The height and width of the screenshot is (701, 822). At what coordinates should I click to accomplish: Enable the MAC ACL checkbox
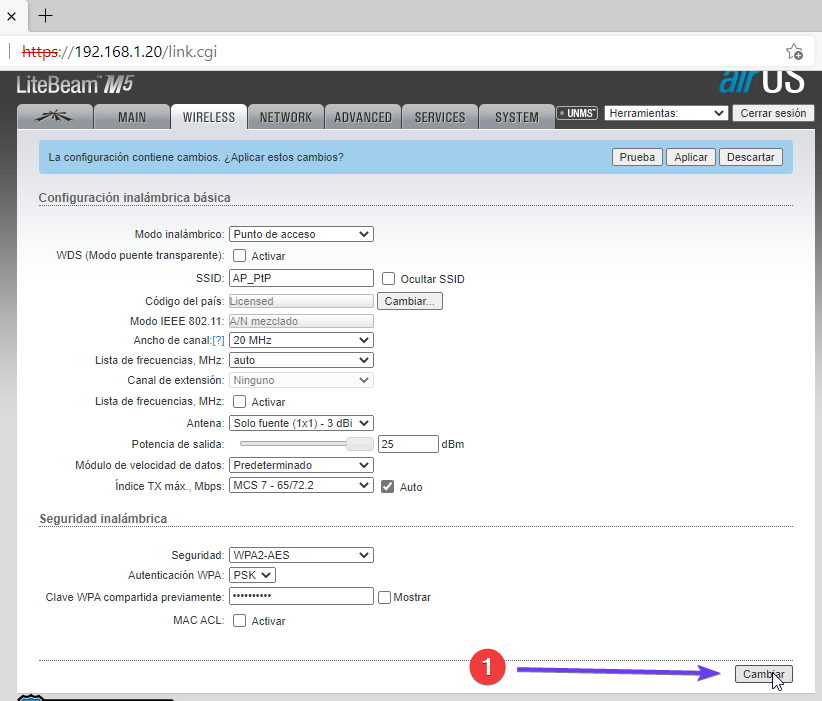[x=240, y=621]
